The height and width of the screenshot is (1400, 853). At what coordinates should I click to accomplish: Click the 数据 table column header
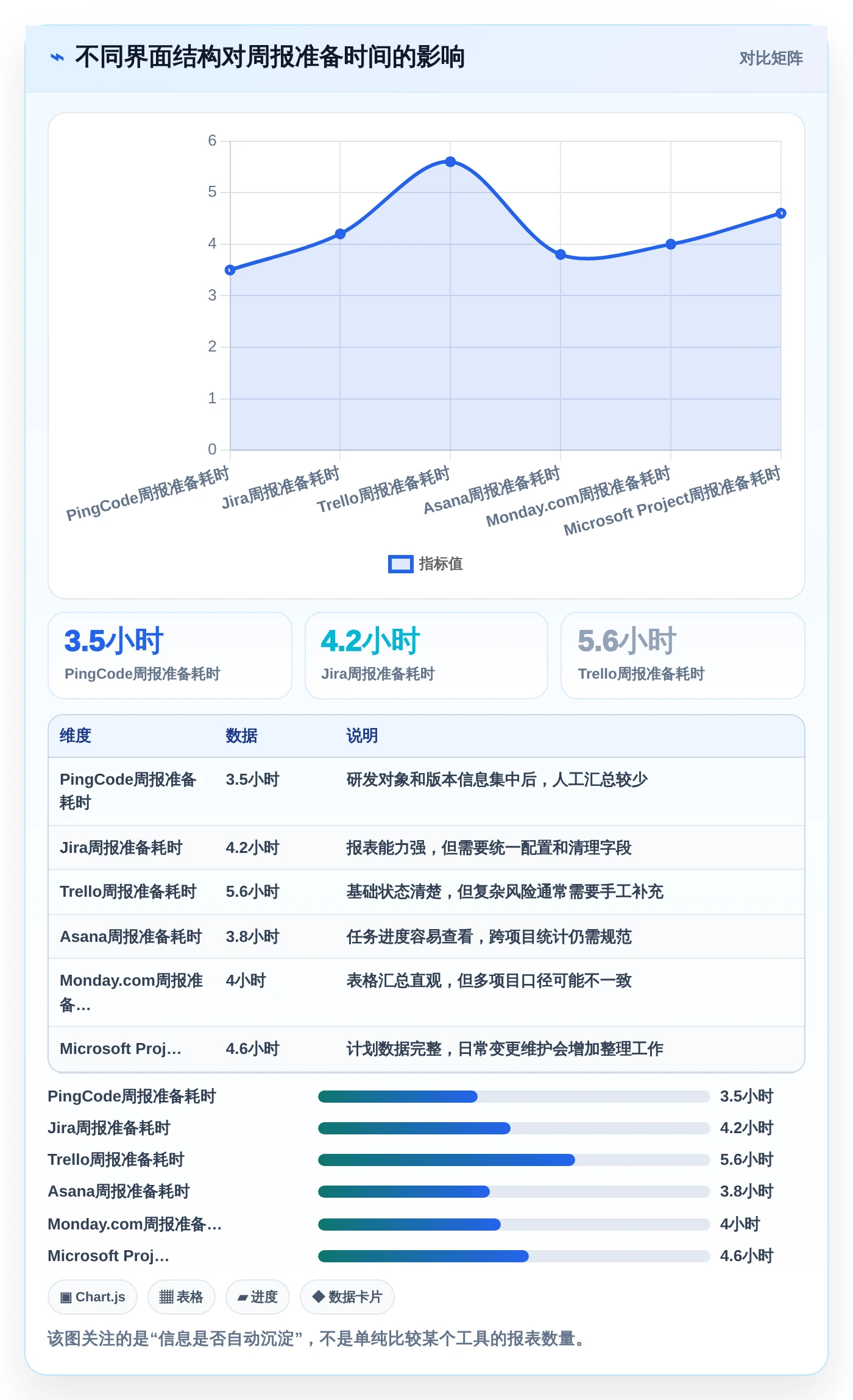click(x=241, y=736)
